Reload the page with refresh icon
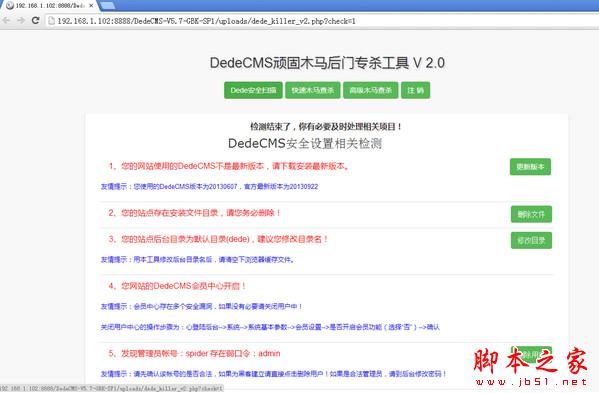The width and height of the screenshot is (599, 393). (35, 21)
